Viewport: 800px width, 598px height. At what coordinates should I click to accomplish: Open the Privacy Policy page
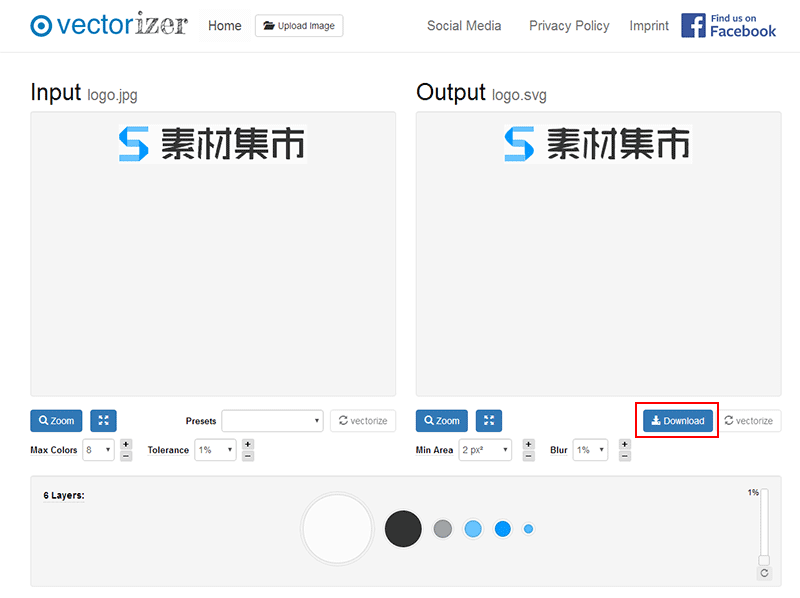(x=569, y=26)
